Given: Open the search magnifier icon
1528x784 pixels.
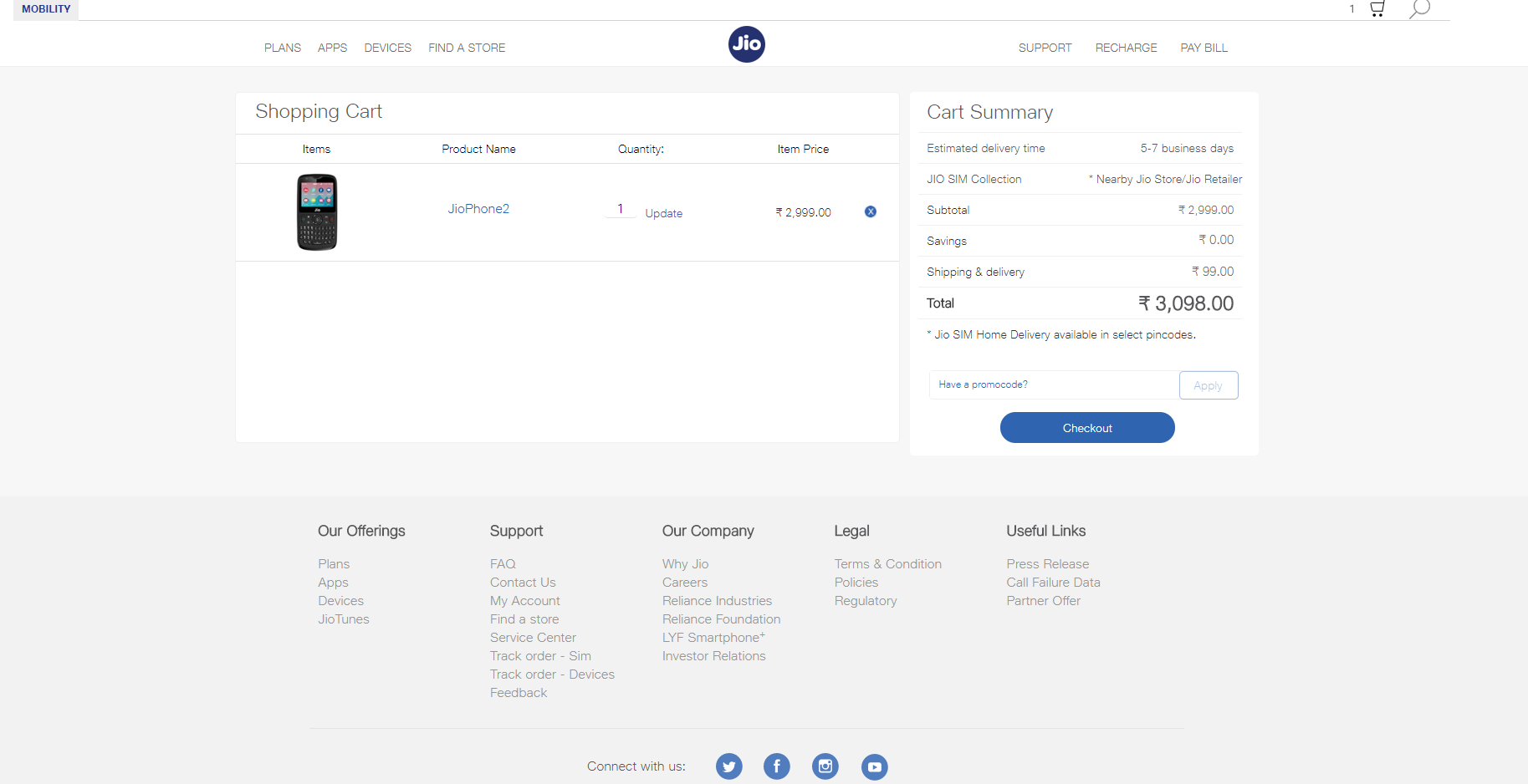Looking at the screenshot, I should pyautogui.click(x=1419, y=9).
